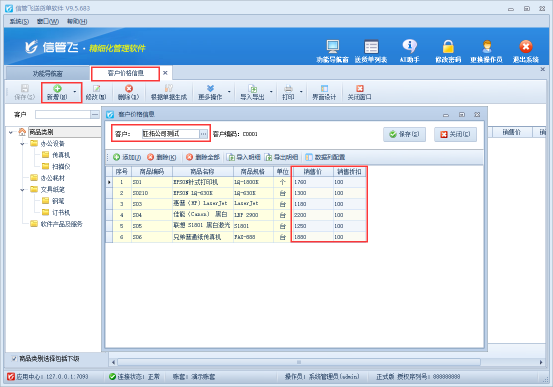Open the dropdown arrow next to 更多操作
553x387 pixels.
229,92
